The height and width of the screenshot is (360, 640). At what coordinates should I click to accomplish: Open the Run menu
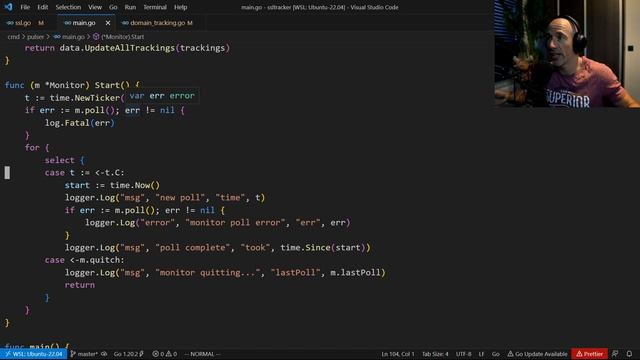pyautogui.click(x=130, y=7)
